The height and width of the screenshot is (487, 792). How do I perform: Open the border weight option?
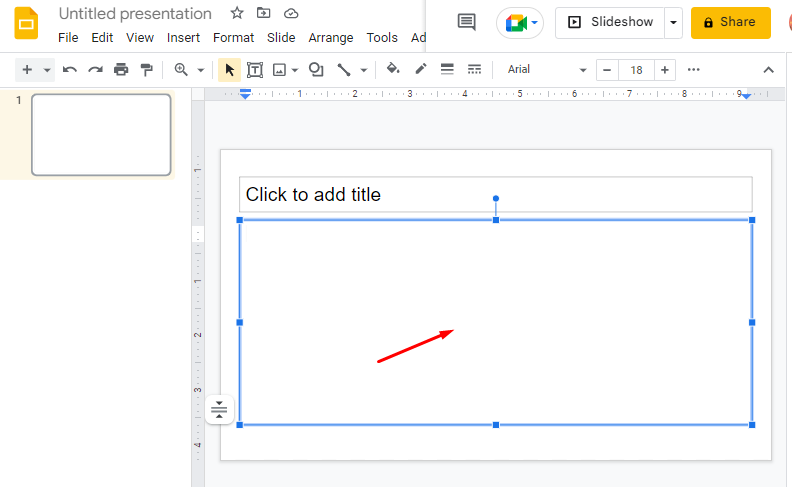(447, 69)
